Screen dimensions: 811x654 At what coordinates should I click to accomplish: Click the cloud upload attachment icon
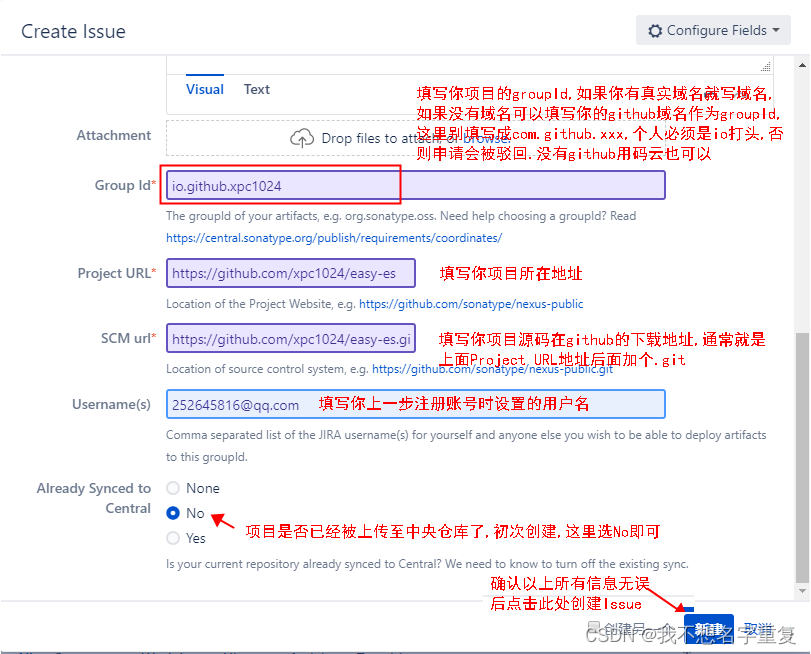pyautogui.click(x=302, y=138)
